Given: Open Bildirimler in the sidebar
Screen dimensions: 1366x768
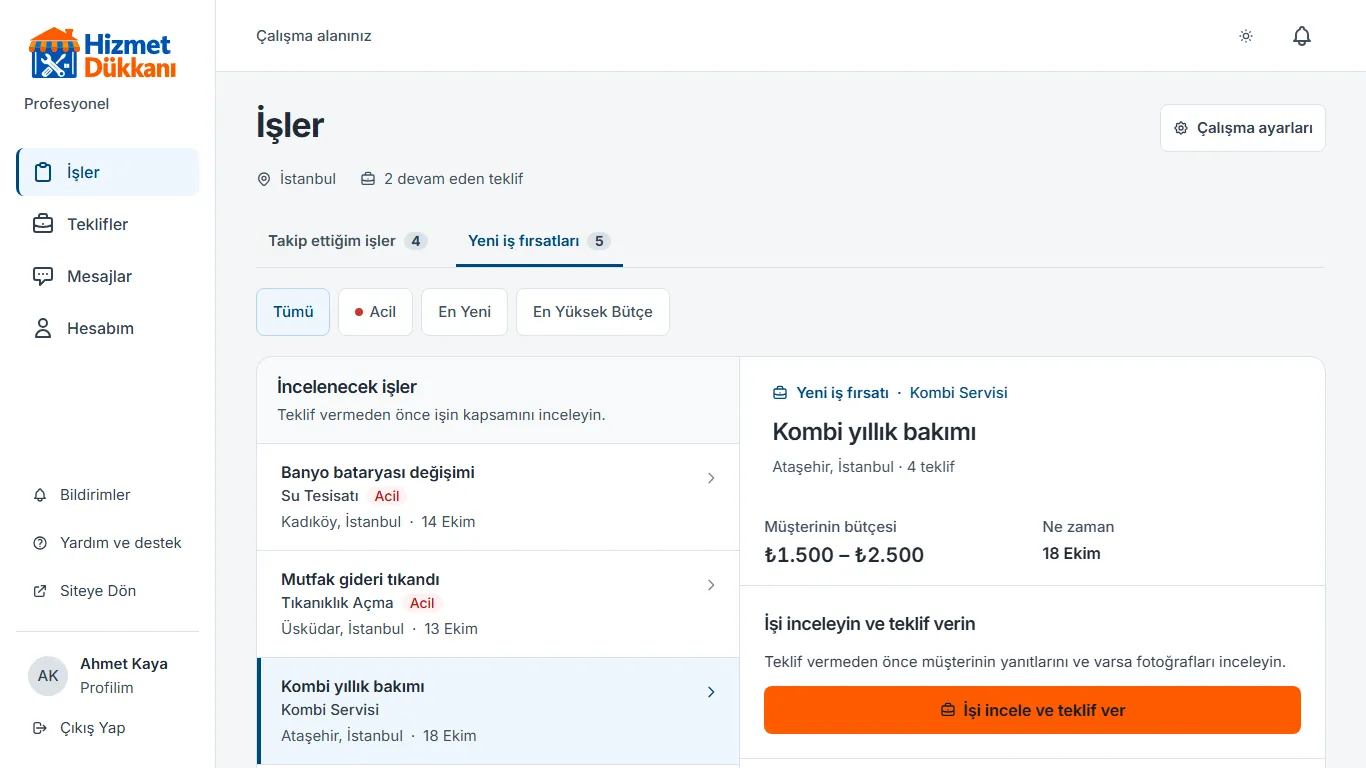Looking at the screenshot, I should [108, 495].
